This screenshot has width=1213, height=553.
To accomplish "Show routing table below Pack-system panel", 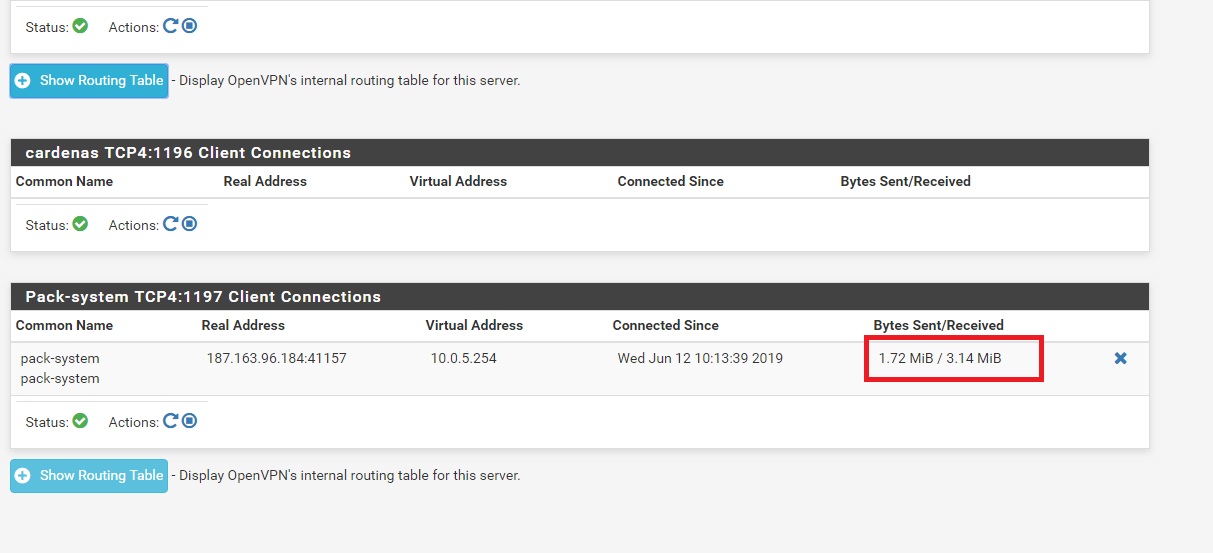I will tap(89, 476).
